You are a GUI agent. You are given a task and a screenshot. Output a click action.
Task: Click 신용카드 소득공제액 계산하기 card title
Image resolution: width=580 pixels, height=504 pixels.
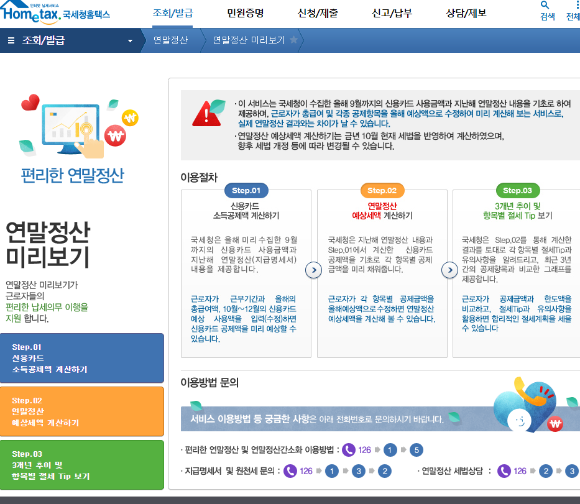[x=246, y=211]
